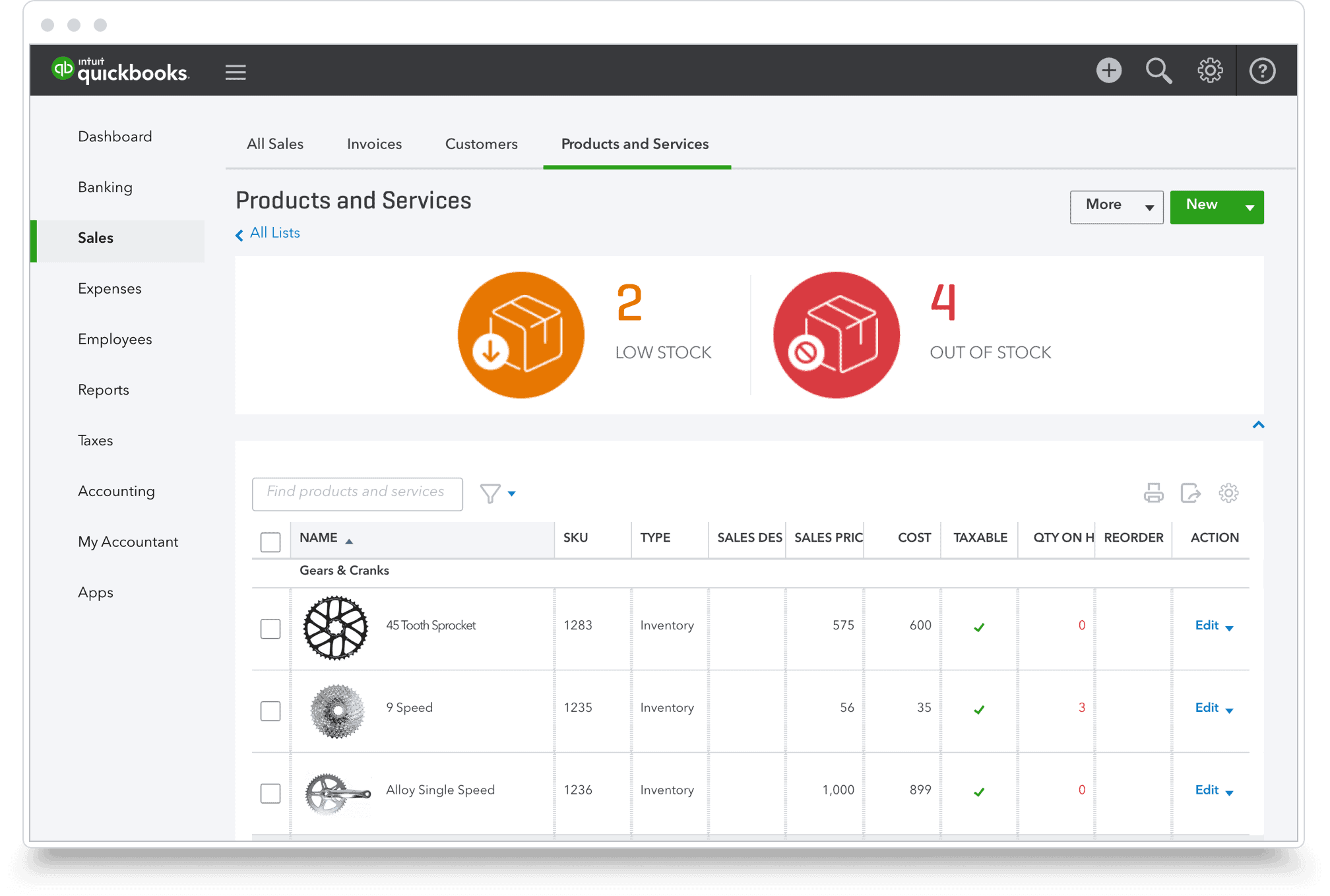
Task: Expand the filter dropdown arrow next to funnel
Action: (513, 493)
